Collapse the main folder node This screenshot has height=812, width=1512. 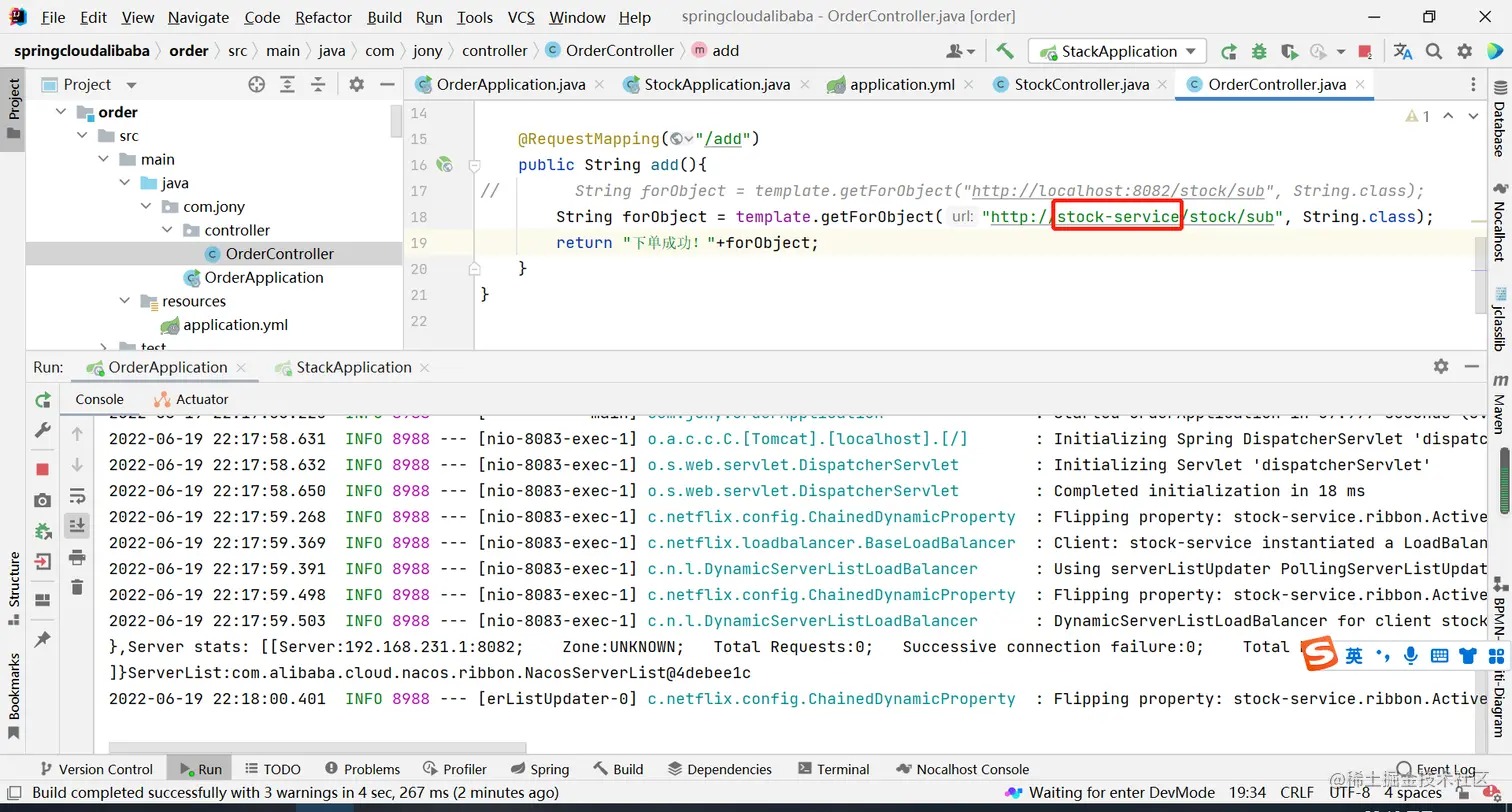click(x=104, y=159)
